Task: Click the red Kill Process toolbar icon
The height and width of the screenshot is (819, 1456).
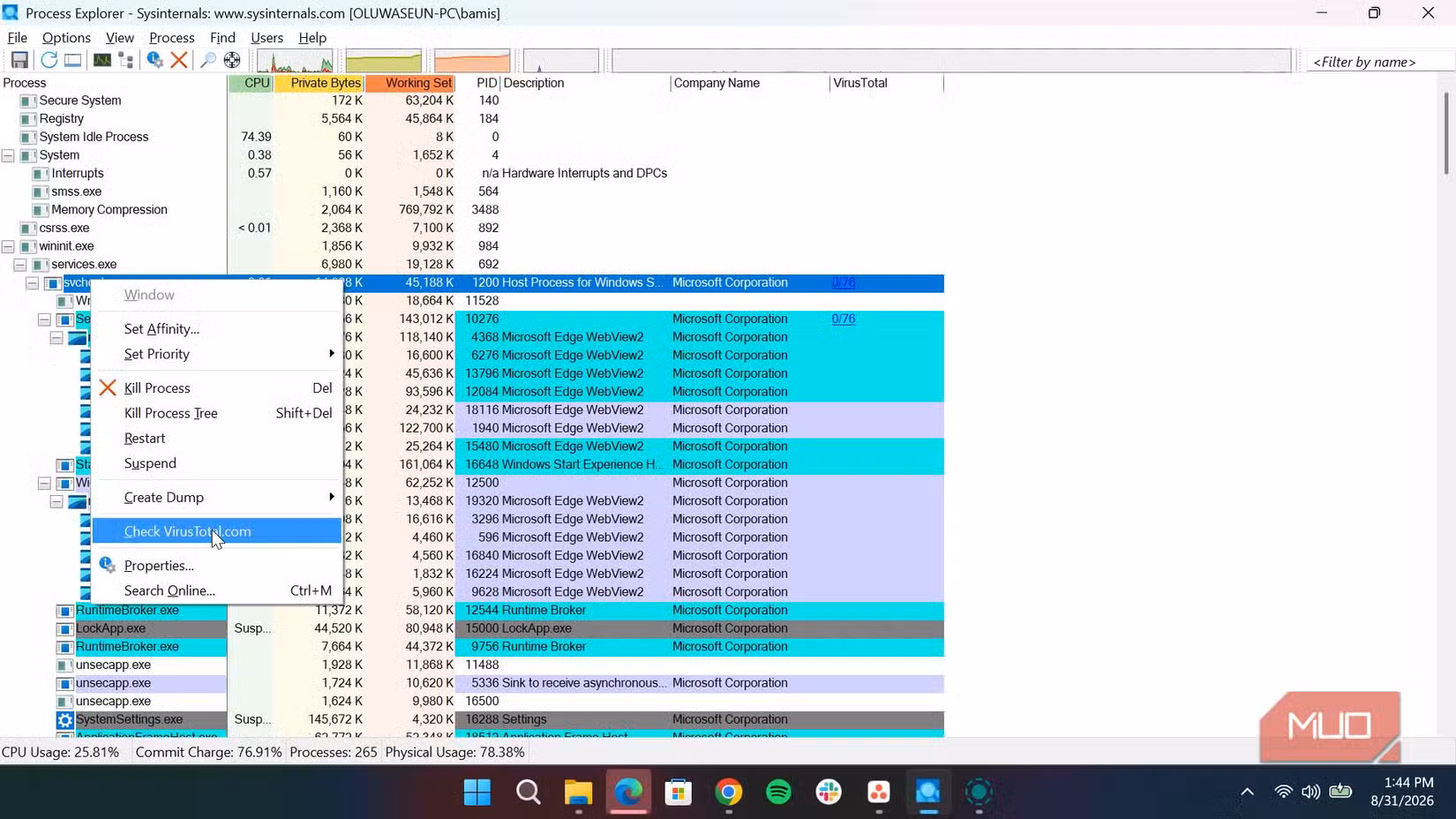Action: 179,60
